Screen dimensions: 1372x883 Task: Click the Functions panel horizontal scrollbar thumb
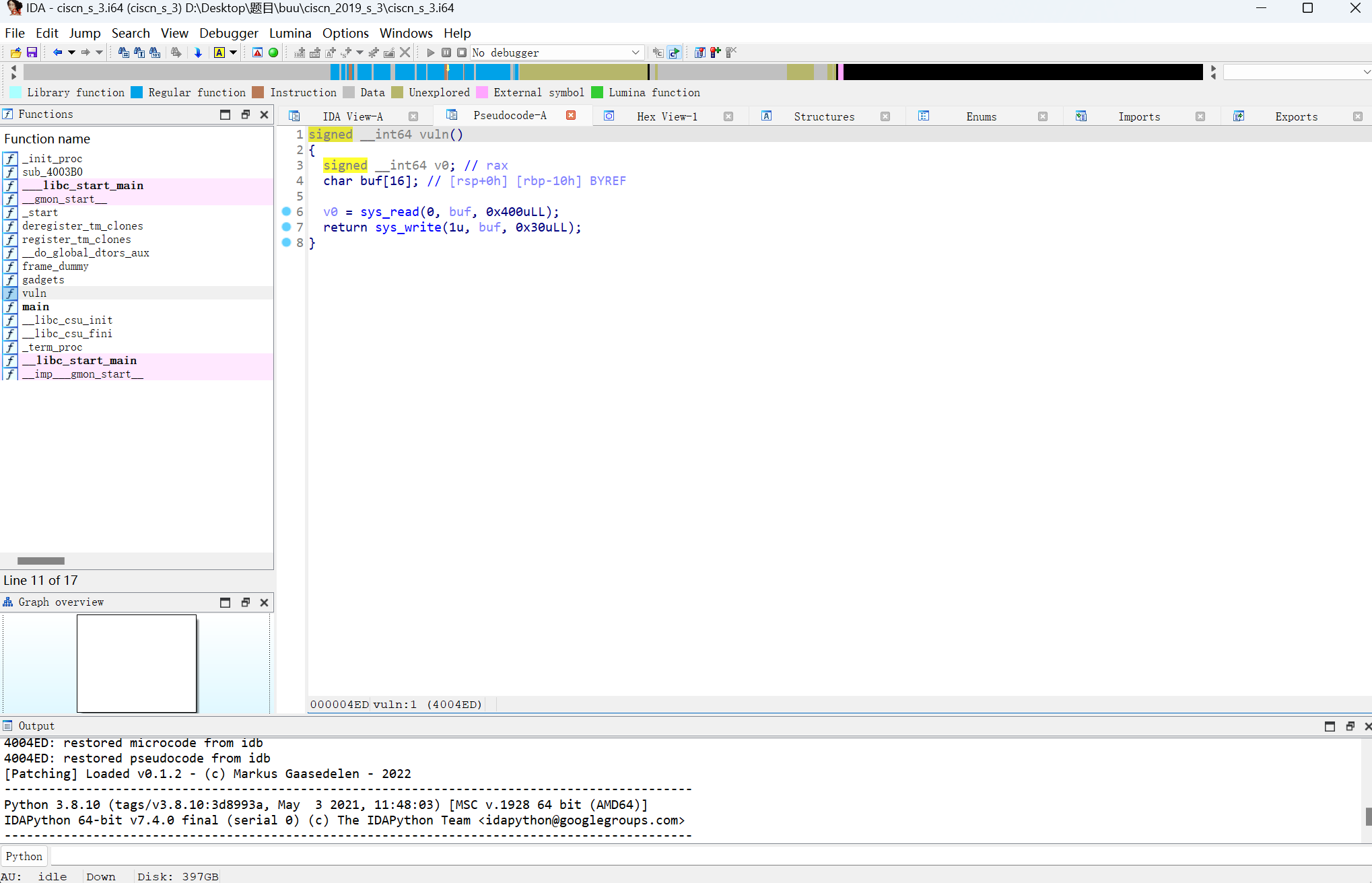41,561
